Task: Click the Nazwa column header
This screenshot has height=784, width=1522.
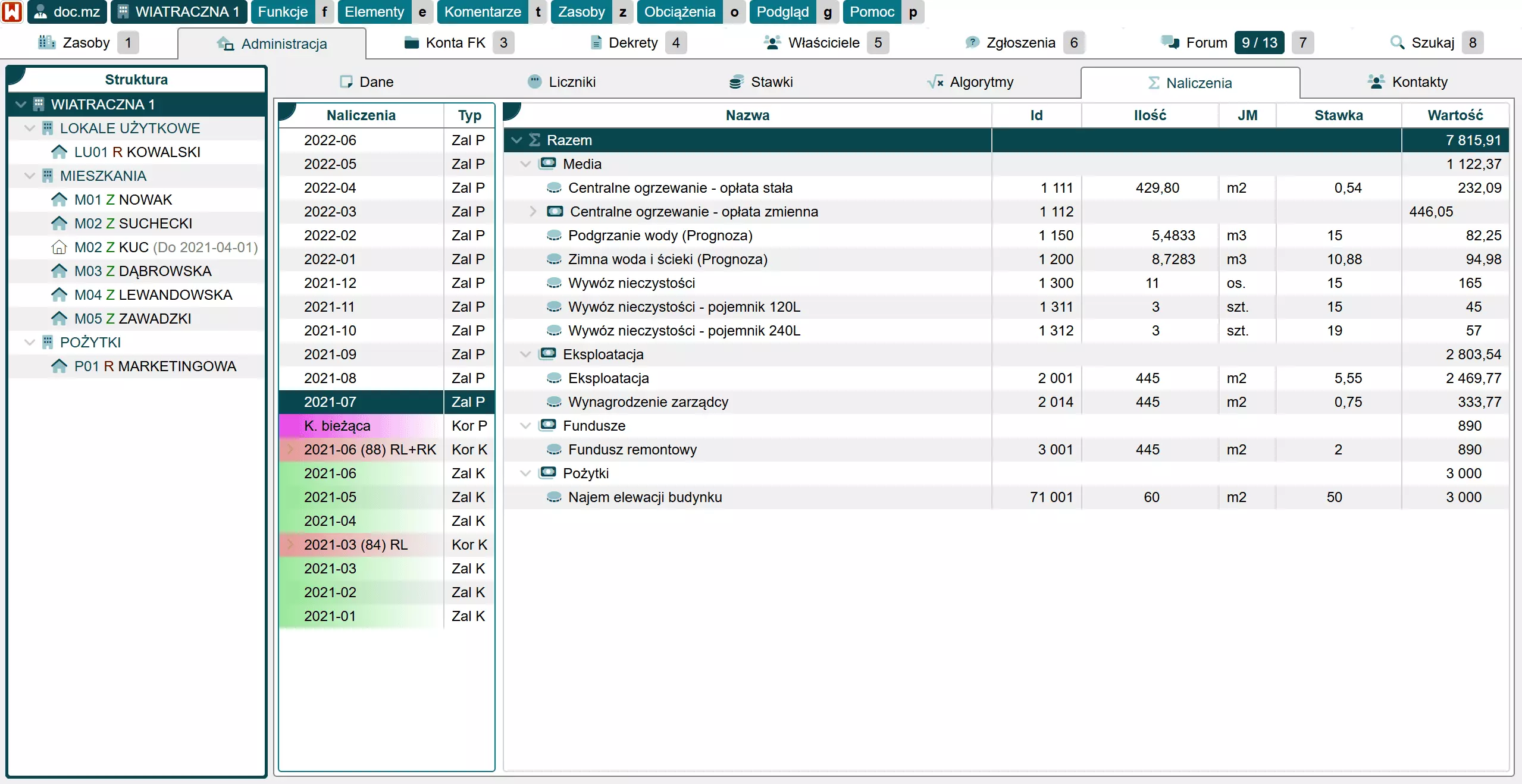Action: [747, 115]
